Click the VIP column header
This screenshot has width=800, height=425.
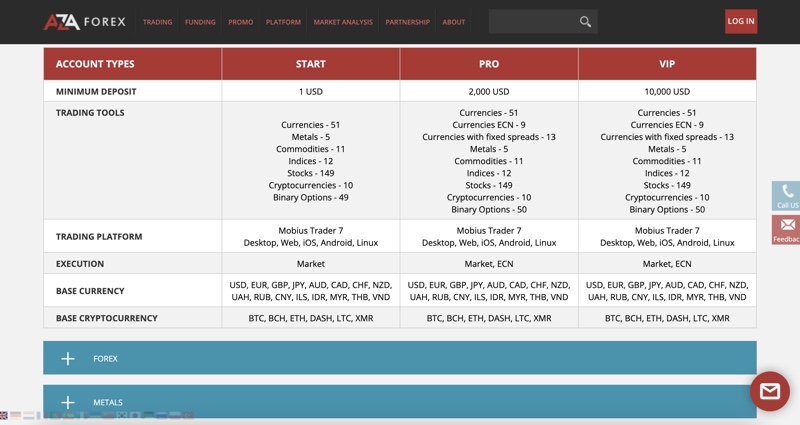pos(667,64)
